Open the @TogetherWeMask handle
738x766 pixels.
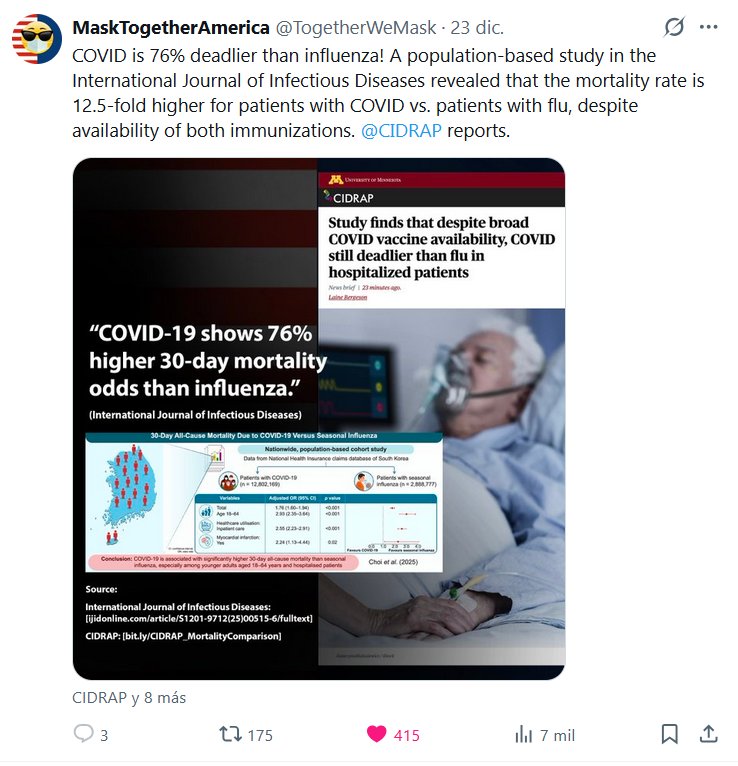coord(356,27)
